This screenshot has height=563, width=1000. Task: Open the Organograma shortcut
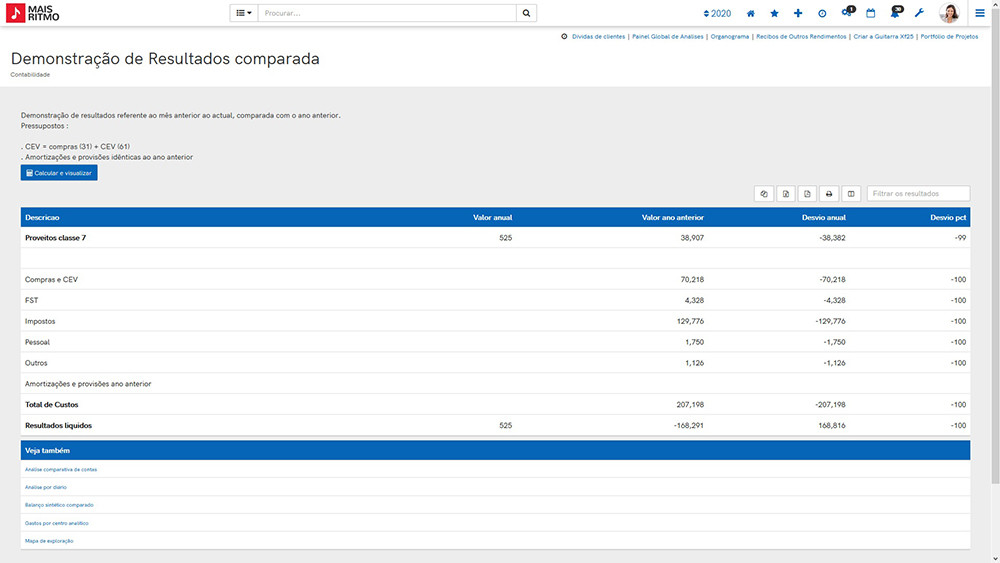[x=730, y=36]
